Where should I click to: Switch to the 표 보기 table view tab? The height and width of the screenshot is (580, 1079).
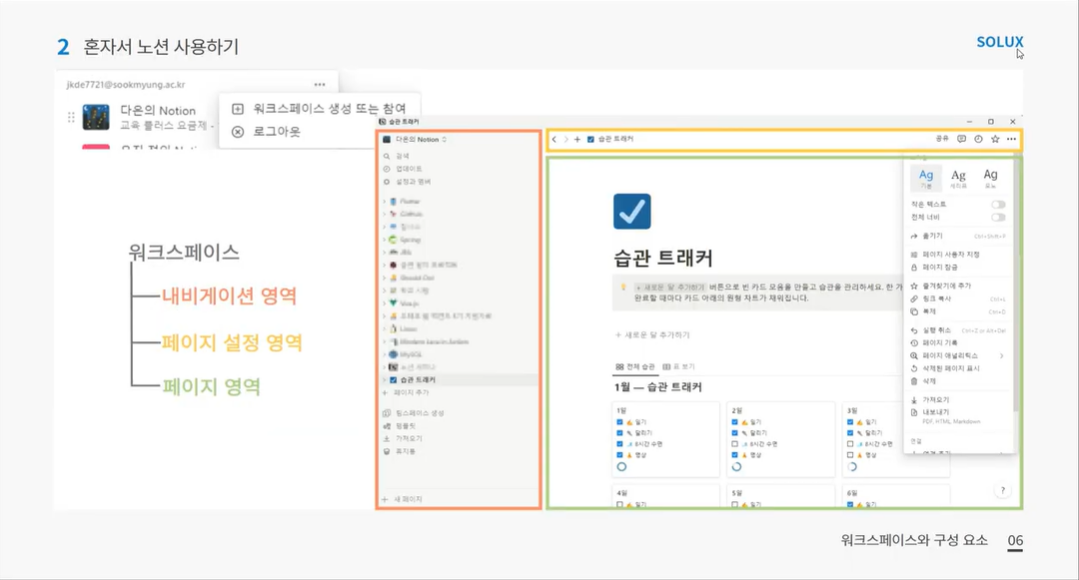coord(679,367)
